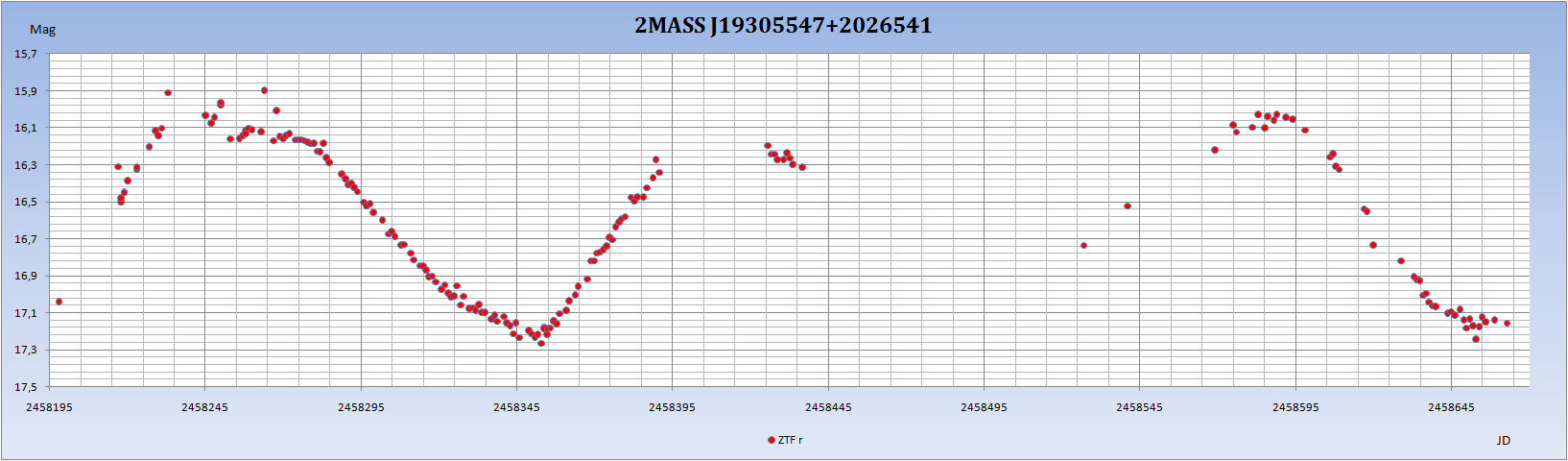Select the 16,5 y-axis tick label
1568x461 pixels.
click(x=26, y=202)
